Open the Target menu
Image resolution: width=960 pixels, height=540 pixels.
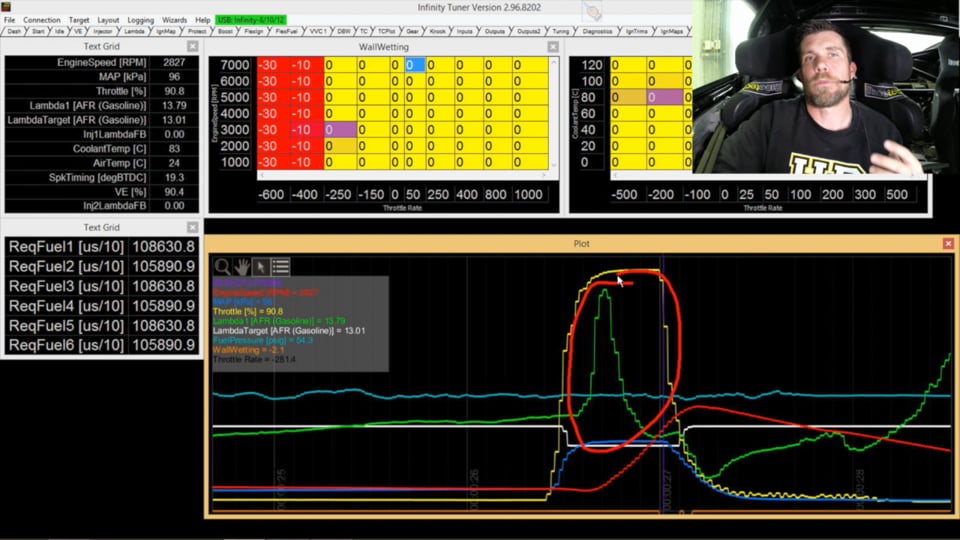point(79,20)
